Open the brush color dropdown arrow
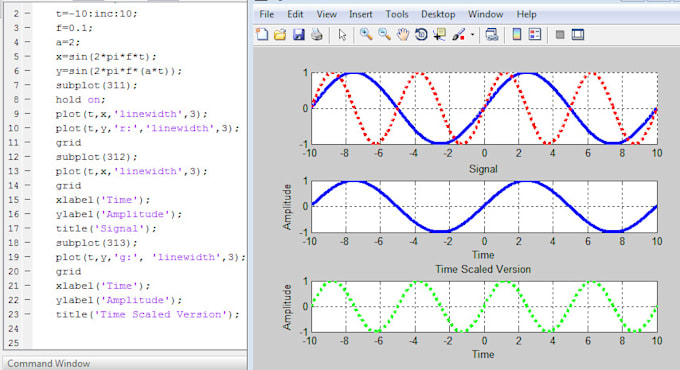The width and height of the screenshot is (680, 370). pos(472,35)
